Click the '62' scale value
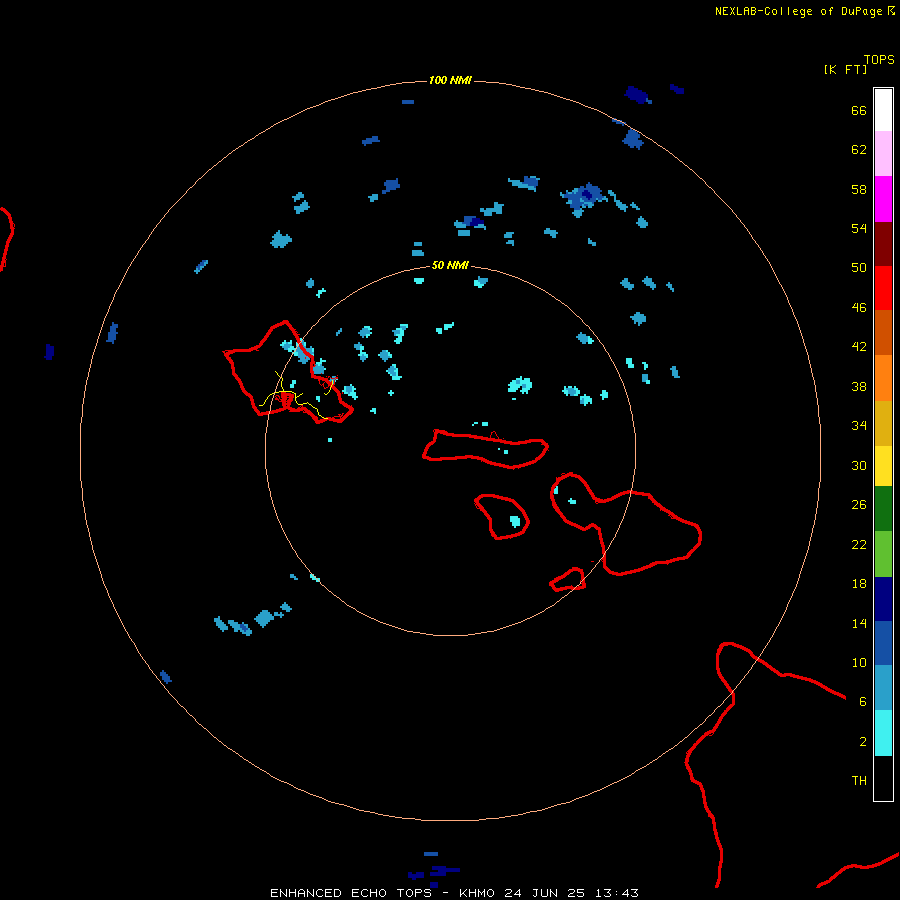The height and width of the screenshot is (900, 900). point(859,150)
